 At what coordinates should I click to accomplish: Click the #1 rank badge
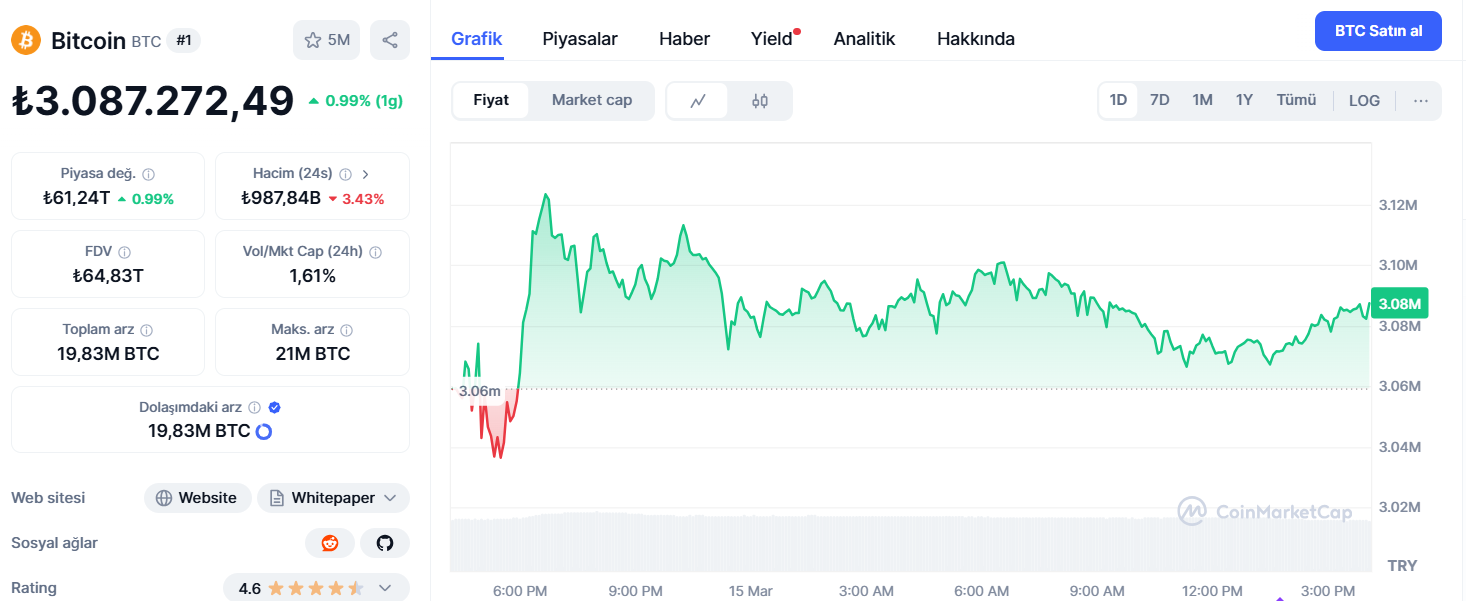pos(183,40)
